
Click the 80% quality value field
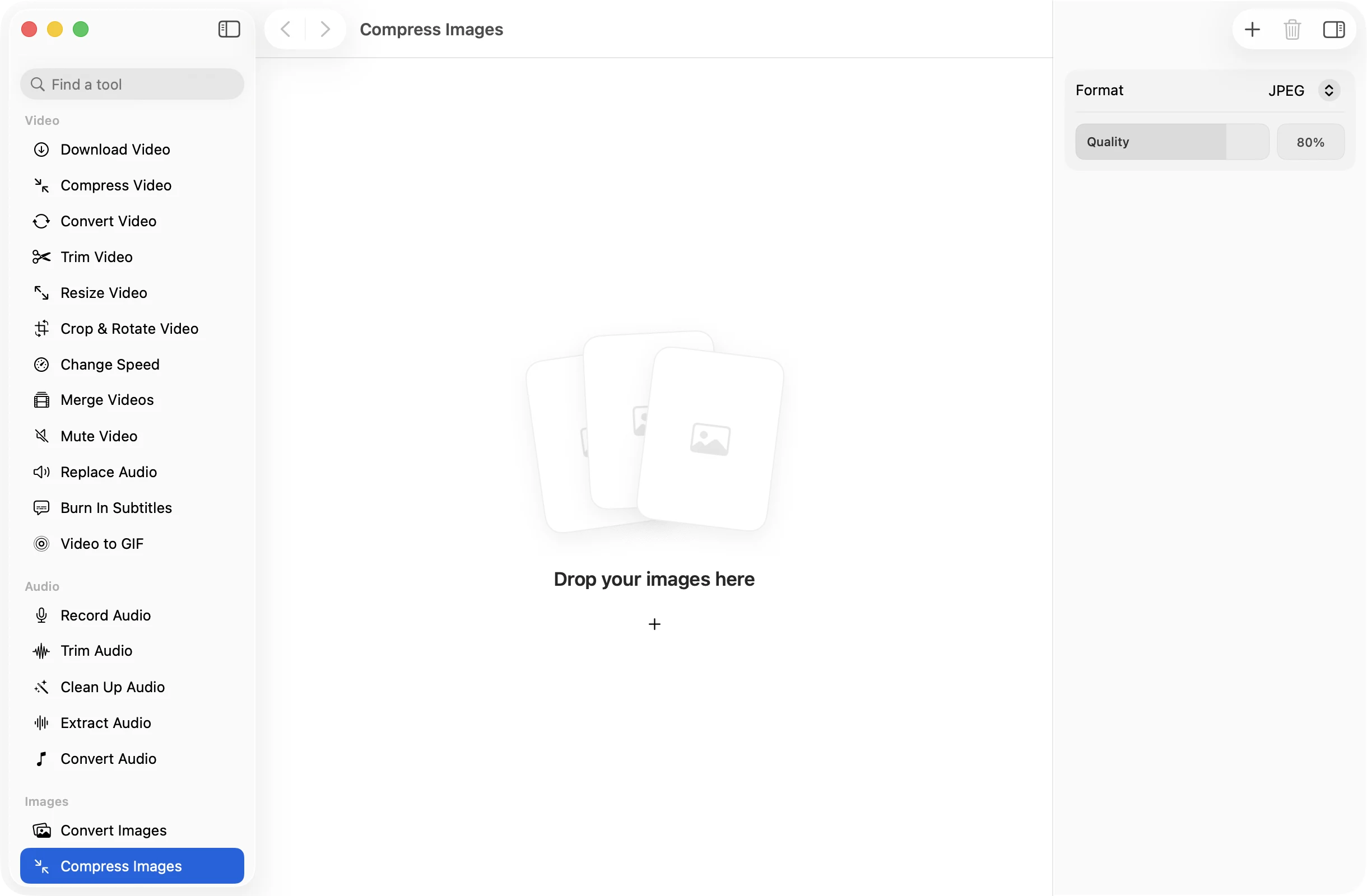(x=1310, y=142)
